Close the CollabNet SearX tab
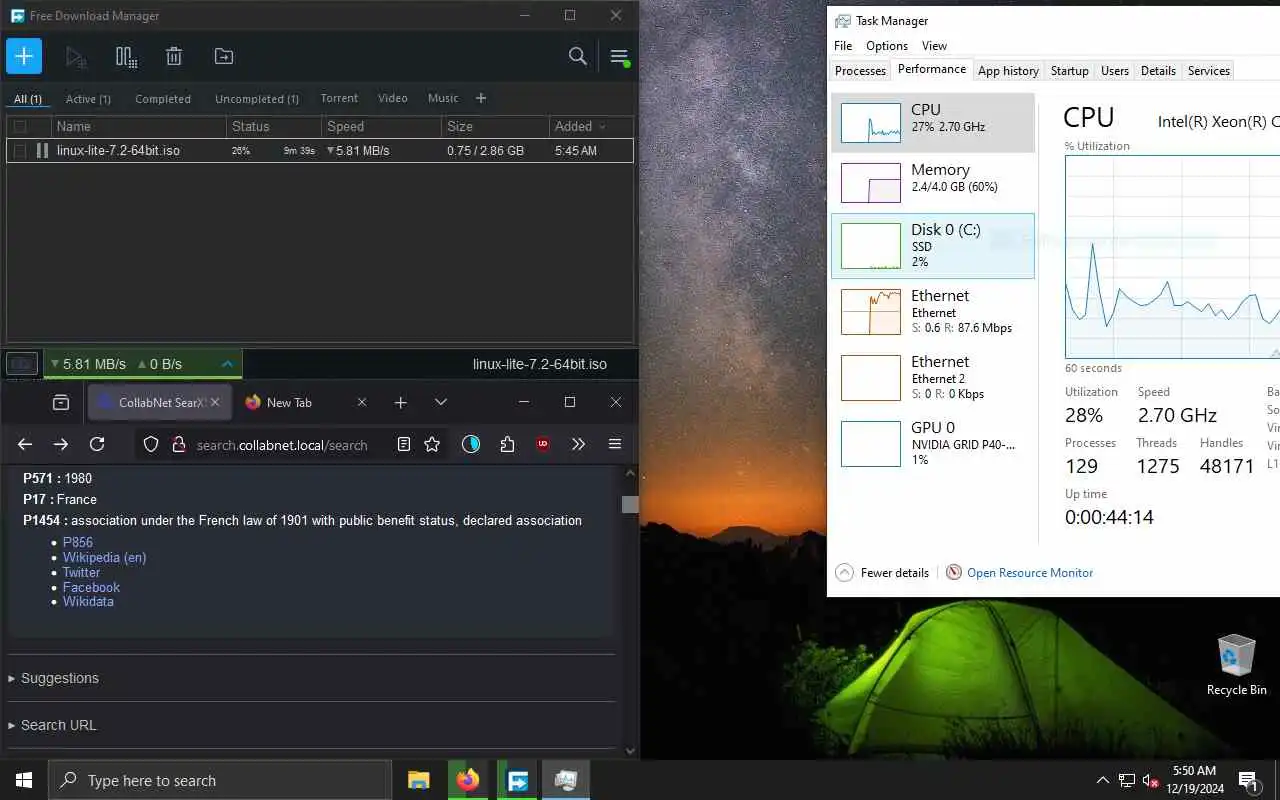 pyautogui.click(x=214, y=402)
